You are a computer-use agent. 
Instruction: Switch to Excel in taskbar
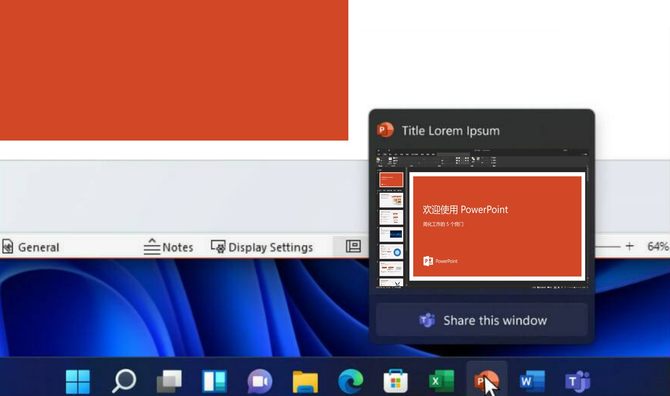pyautogui.click(x=441, y=381)
